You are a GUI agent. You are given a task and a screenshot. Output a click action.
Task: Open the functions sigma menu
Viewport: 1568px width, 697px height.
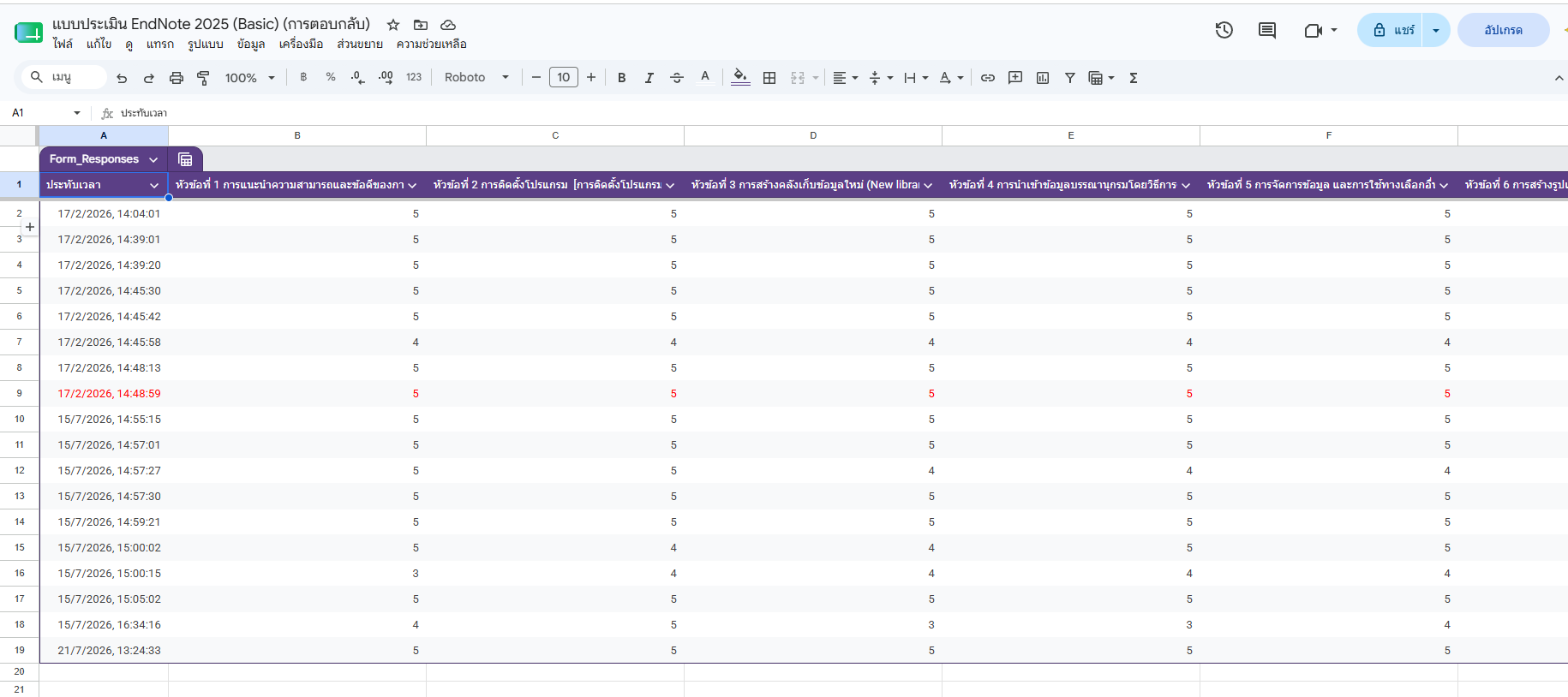click(1134, 78)
